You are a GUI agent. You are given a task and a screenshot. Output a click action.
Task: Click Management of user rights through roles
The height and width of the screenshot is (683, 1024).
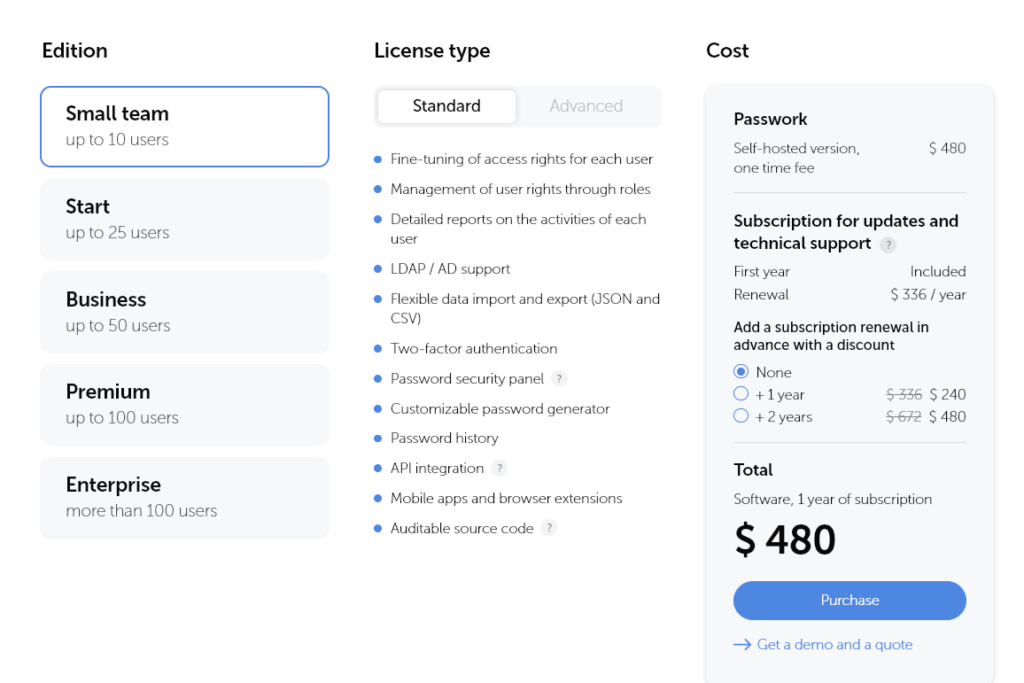(520, 189)
